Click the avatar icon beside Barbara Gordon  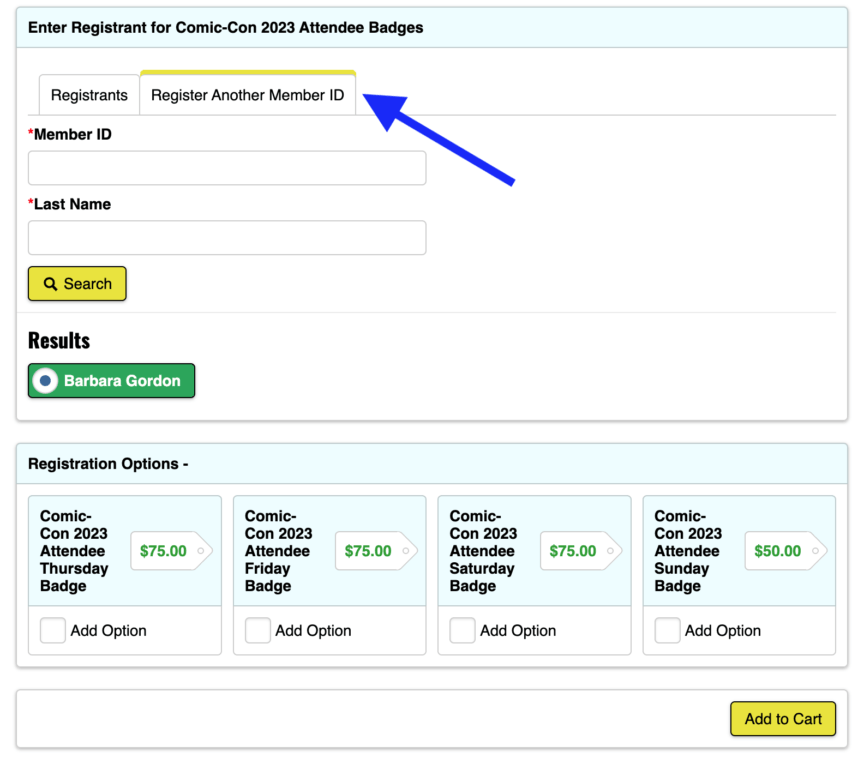(x=45, y=380)
